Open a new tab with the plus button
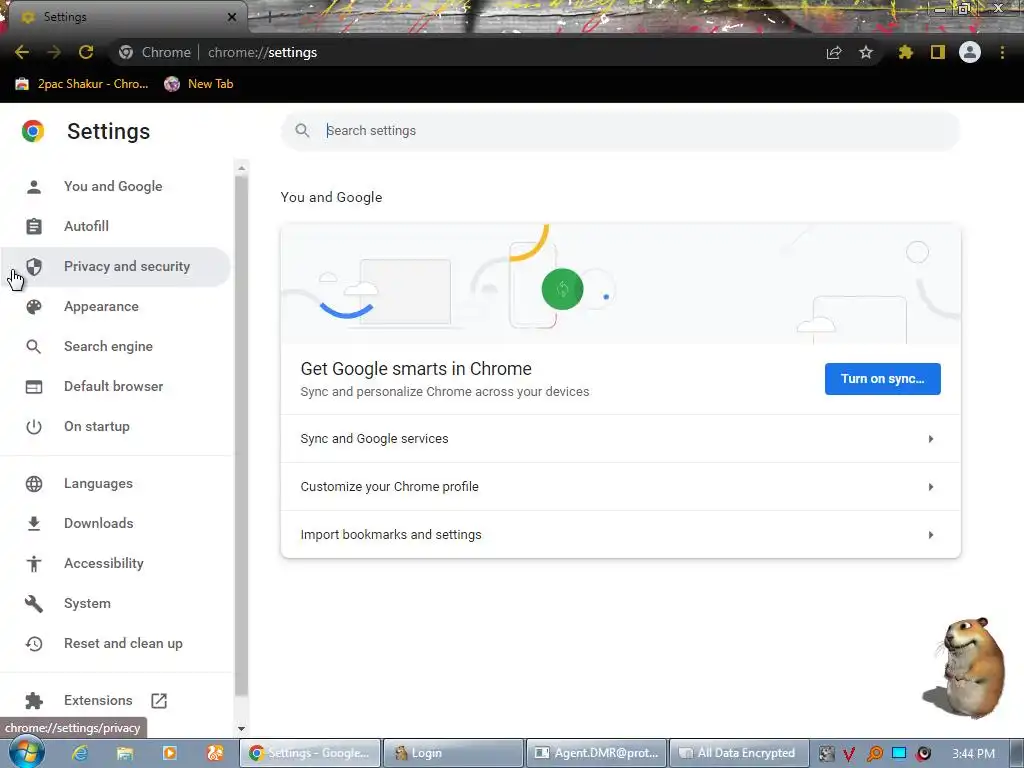1024x768 pixels. click(x=269, y=17)
